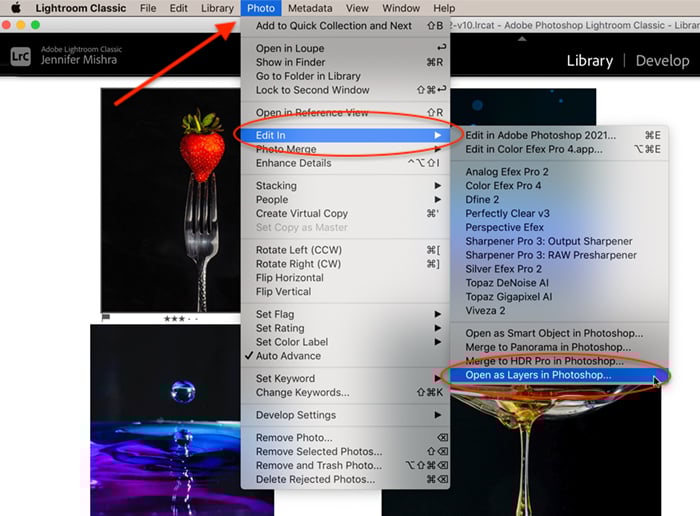Viewport: 700px width, 516px height.
Task: Choose Edit in Adobe Photoshop 2021...
Action: click(559, 135)
